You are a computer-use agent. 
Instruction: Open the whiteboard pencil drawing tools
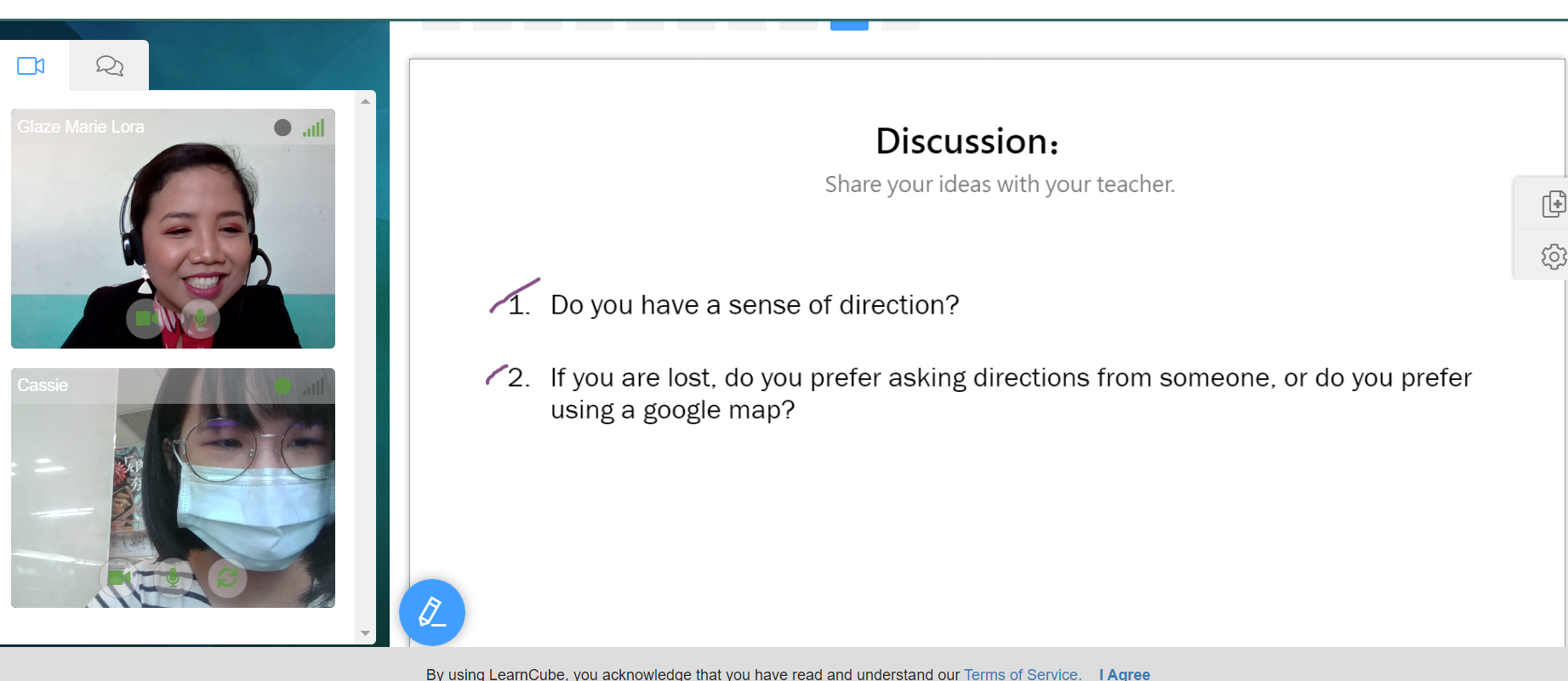432,612
